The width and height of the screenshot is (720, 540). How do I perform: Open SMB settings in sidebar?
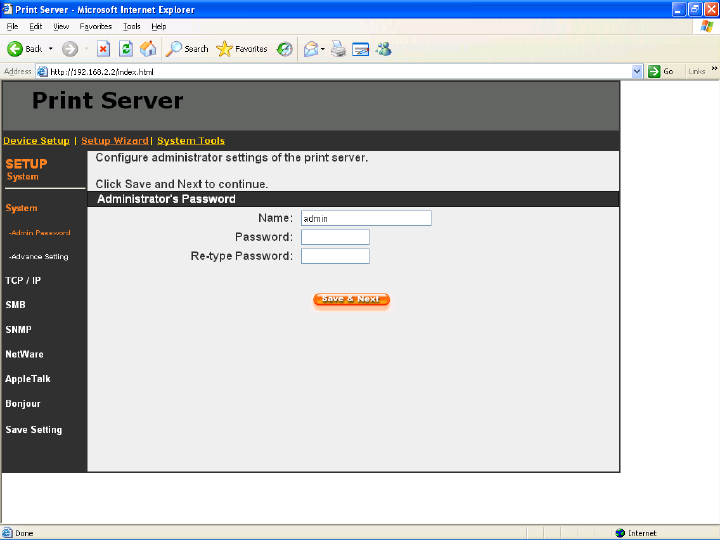(x=16, y=305)
